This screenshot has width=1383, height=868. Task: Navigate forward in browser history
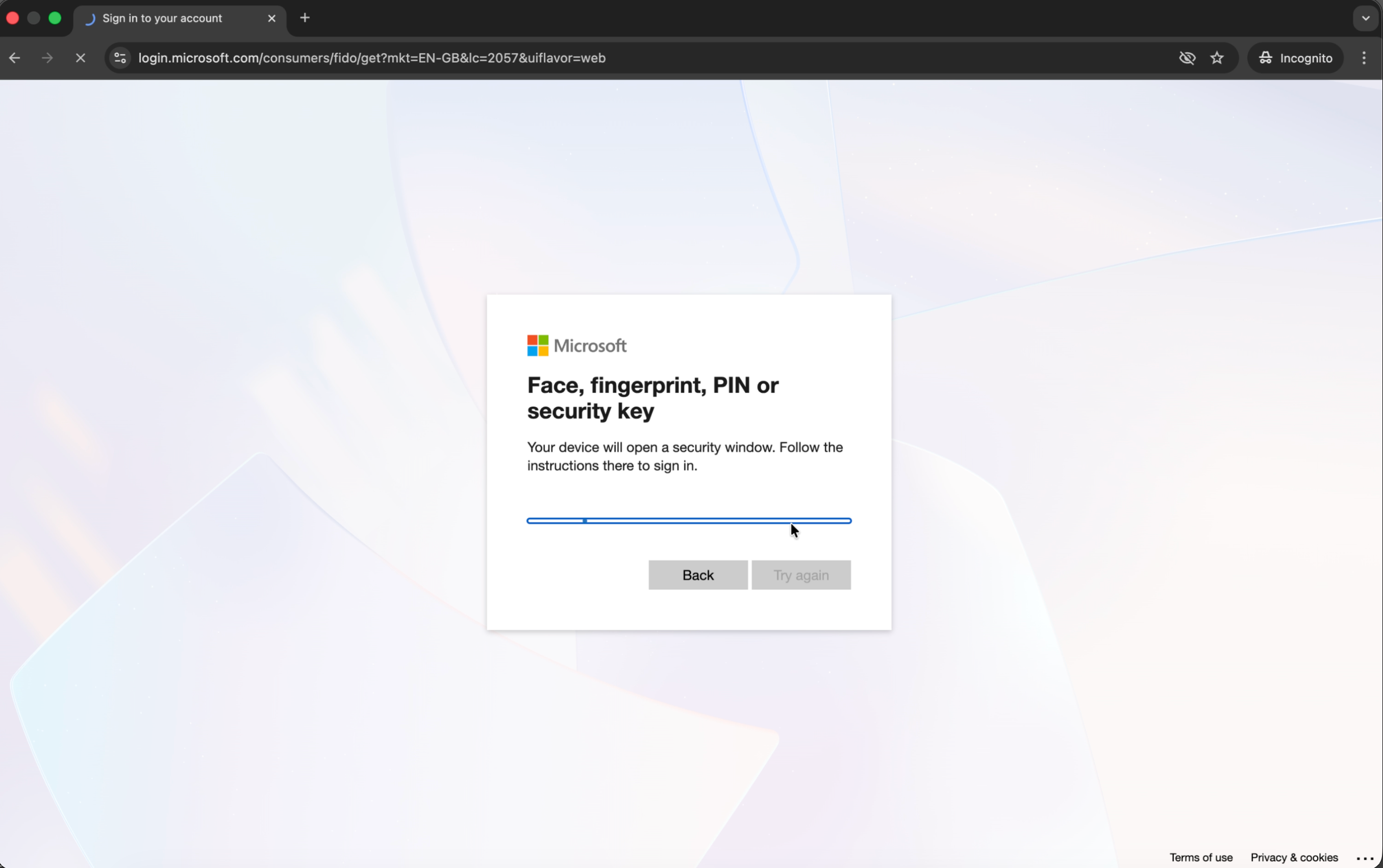point(47,58)
